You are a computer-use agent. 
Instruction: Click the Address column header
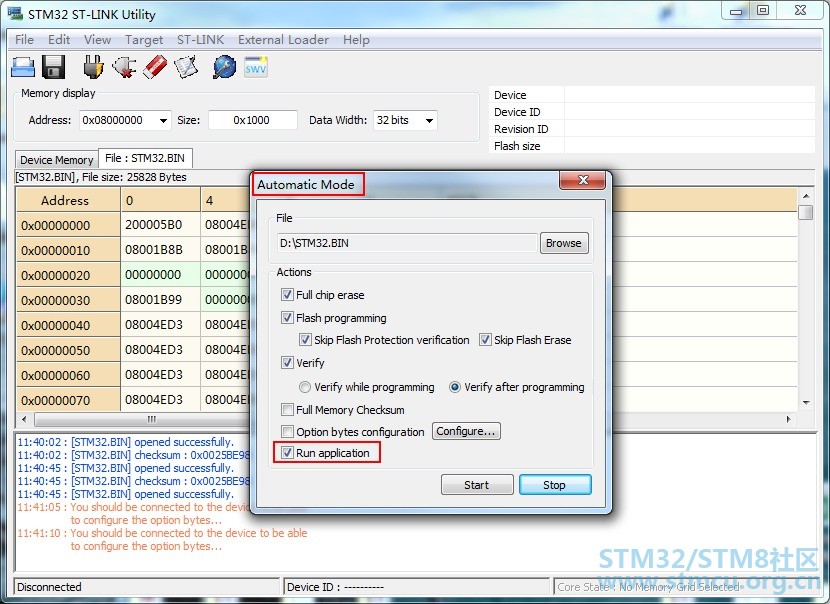click(68, 201)
